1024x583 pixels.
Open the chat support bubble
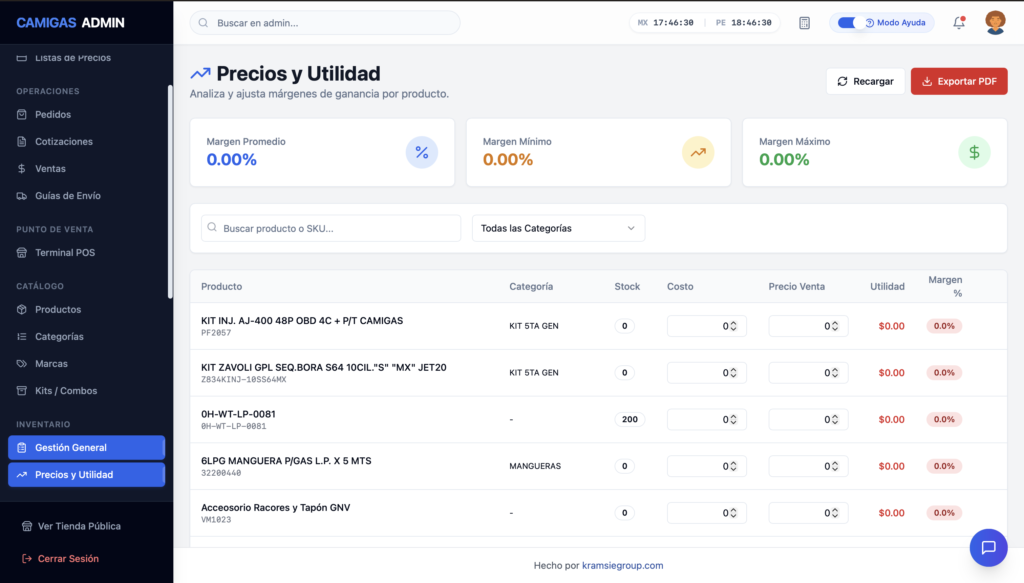[988, 547]
